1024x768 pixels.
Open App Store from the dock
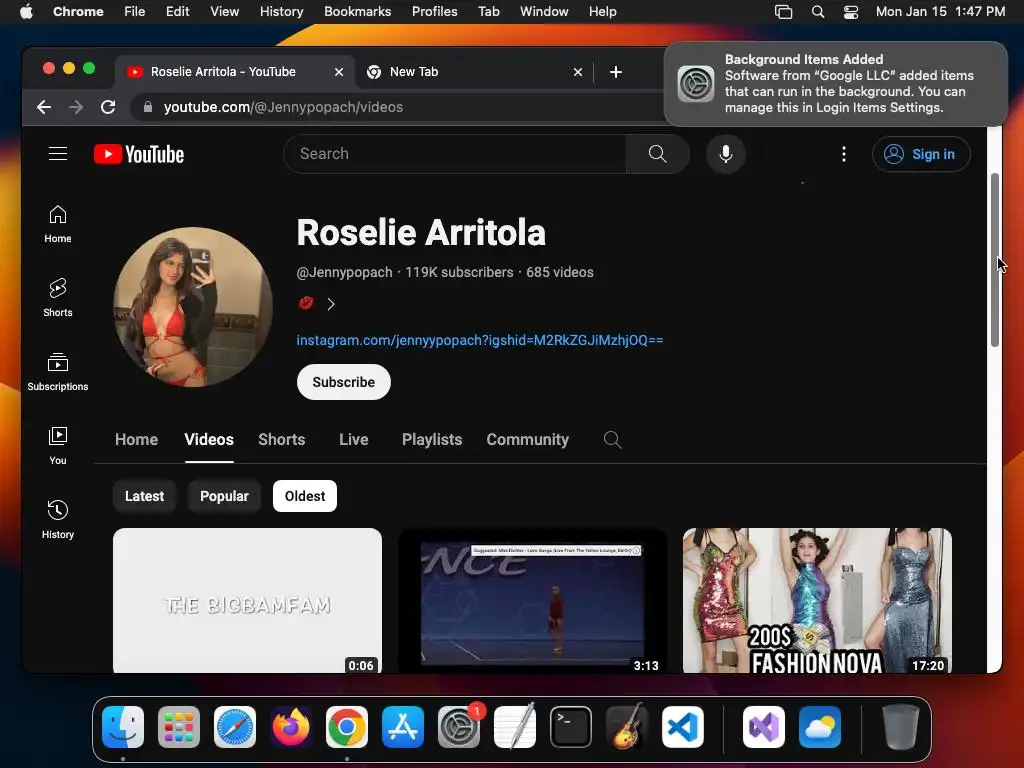point(403,727)
